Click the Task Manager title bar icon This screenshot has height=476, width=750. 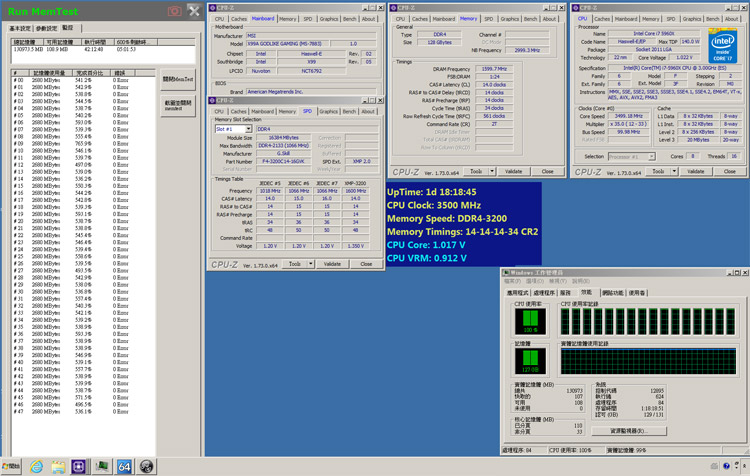point(506,273)
